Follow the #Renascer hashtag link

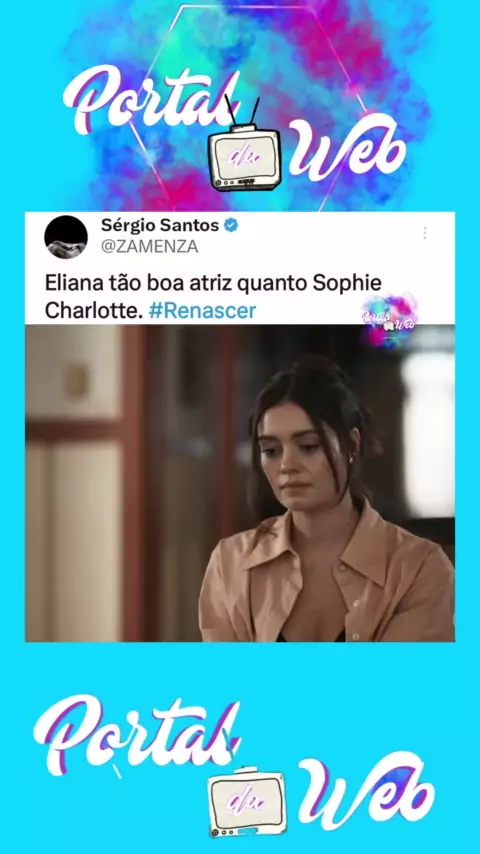tap(202, 310)
